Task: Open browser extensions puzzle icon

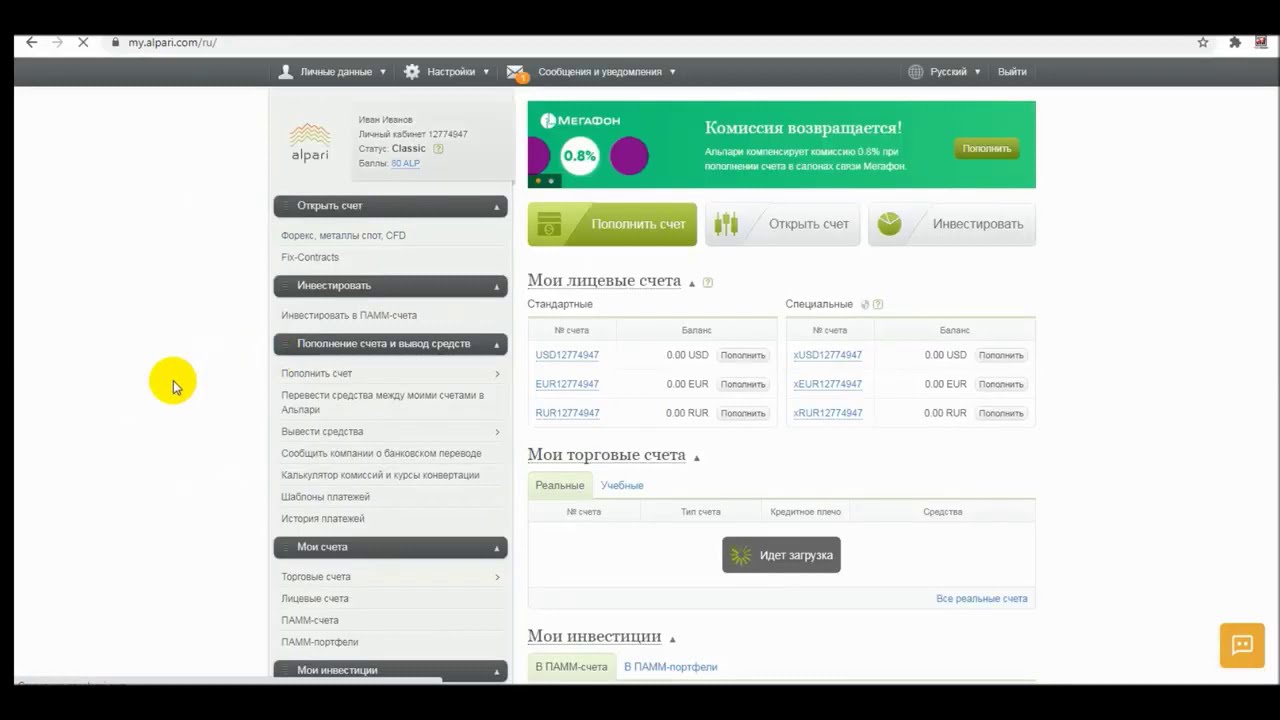Action: pyautogui.click(x=1235, y=42)
